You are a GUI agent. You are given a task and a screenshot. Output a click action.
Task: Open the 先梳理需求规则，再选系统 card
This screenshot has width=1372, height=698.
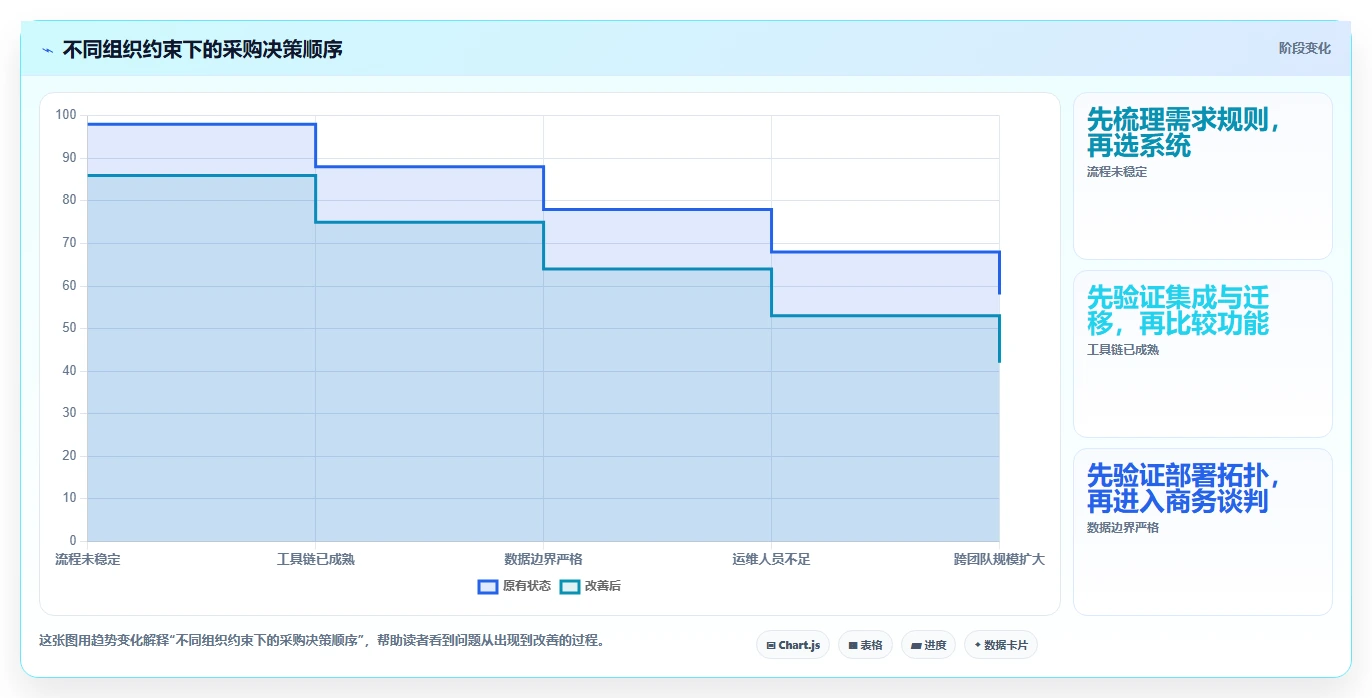click(1203, 176)
